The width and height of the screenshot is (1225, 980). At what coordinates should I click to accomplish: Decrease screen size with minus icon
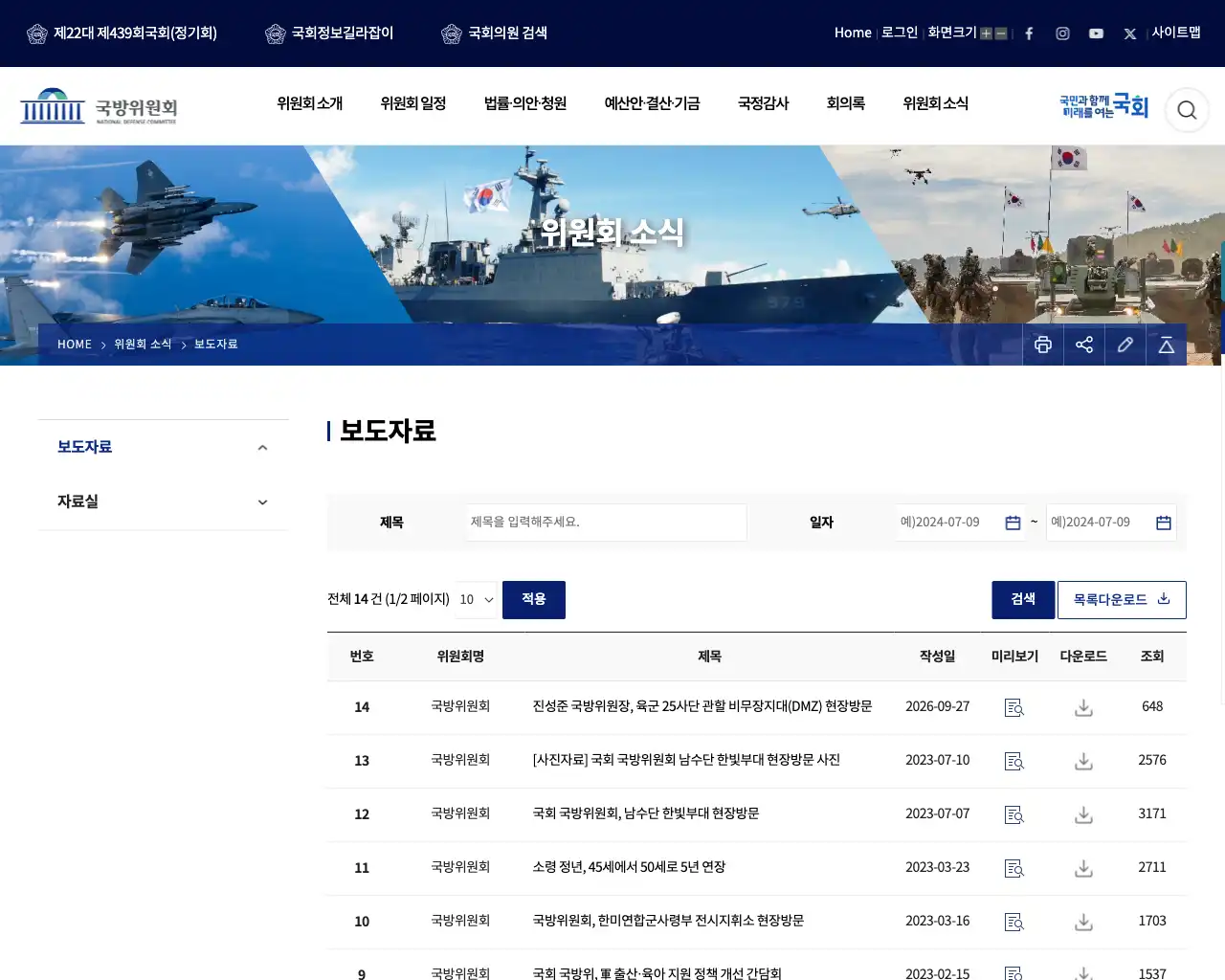pyautogui.click(x=1001, y=33)
